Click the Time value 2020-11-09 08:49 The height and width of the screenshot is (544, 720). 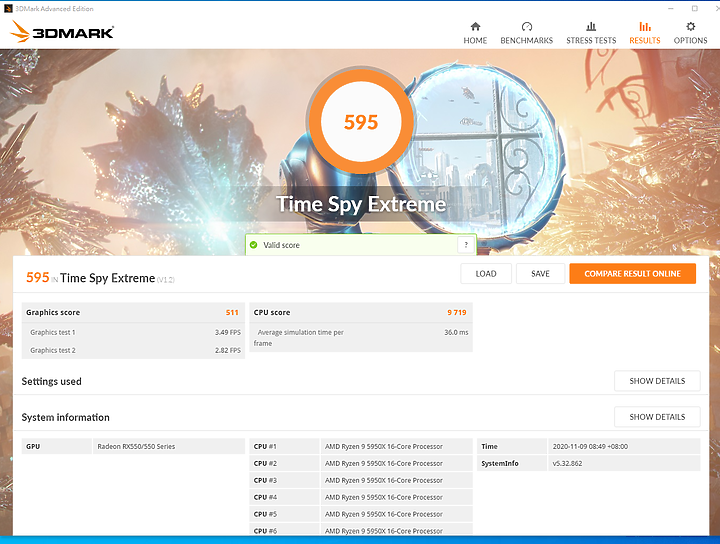pyautogui.click(x=590, y=446)
